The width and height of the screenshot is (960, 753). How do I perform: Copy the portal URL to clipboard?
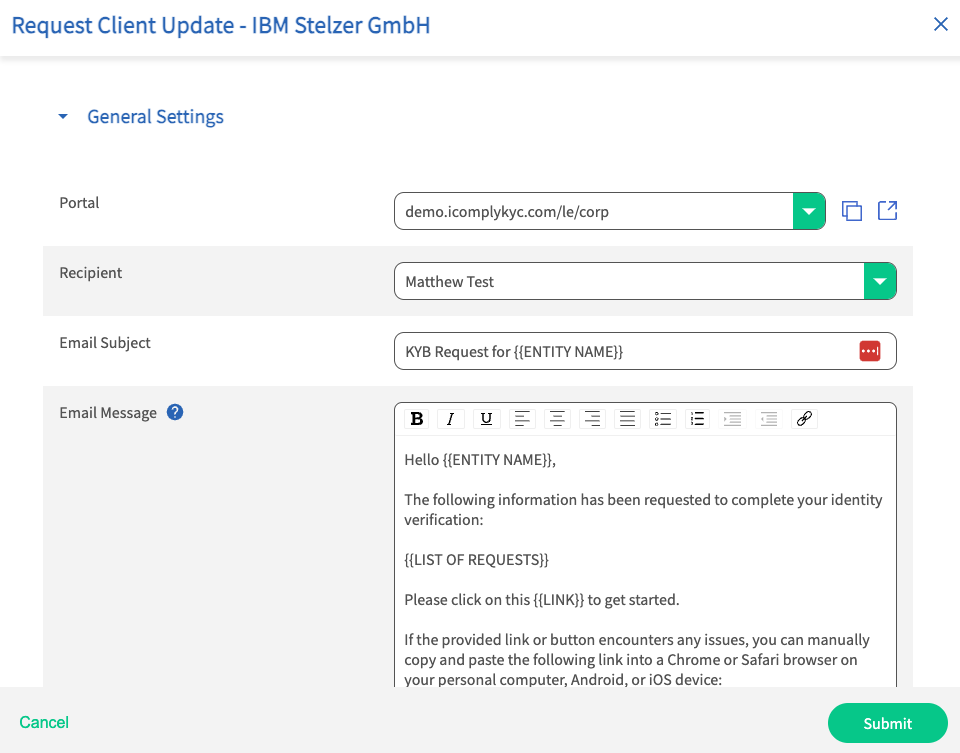pos(852,211)
